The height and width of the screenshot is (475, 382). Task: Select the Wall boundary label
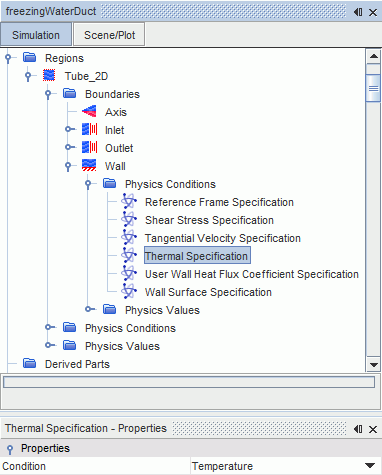tap(115, 166)
